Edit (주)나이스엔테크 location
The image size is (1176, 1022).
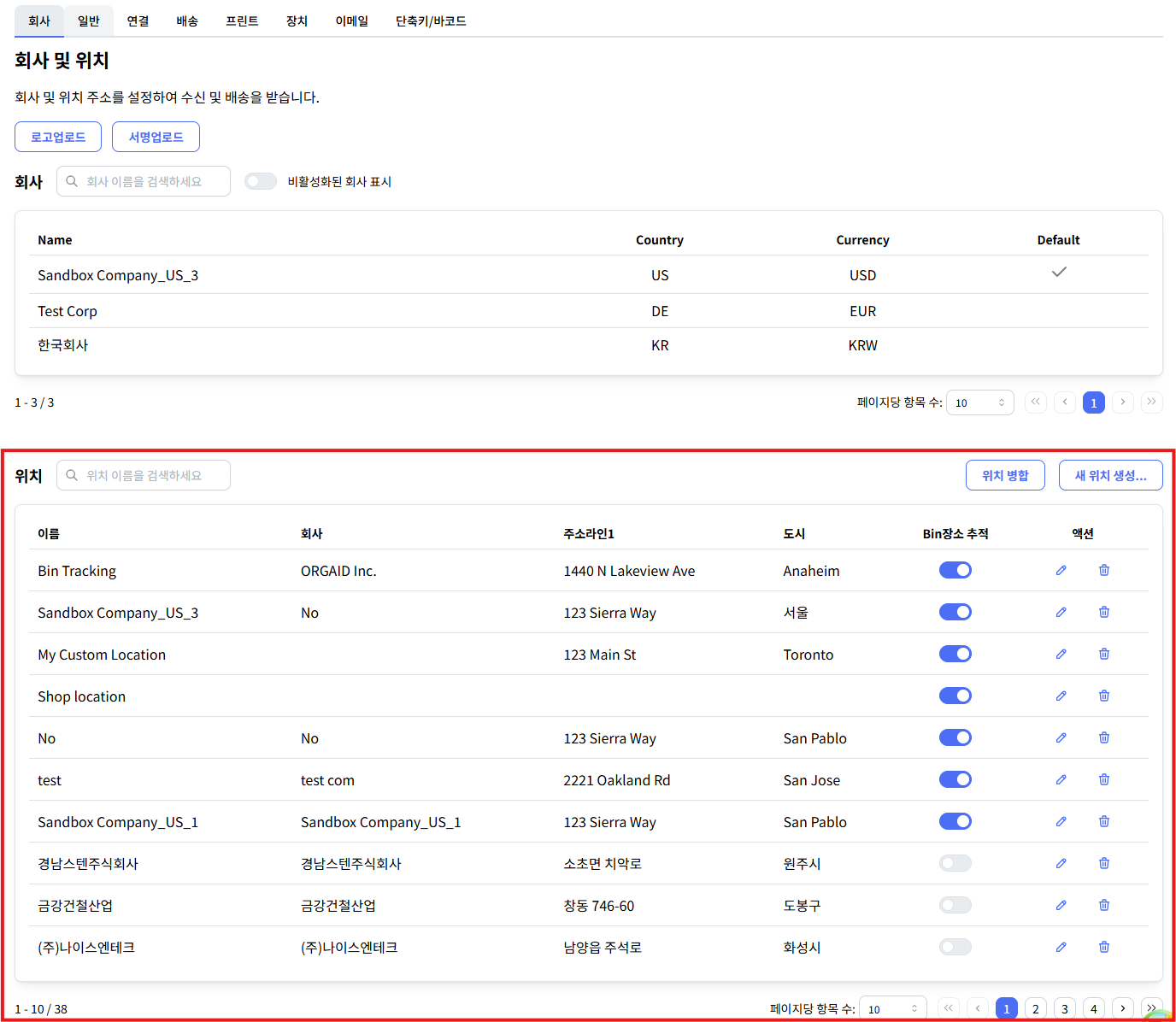[1061, 947]
